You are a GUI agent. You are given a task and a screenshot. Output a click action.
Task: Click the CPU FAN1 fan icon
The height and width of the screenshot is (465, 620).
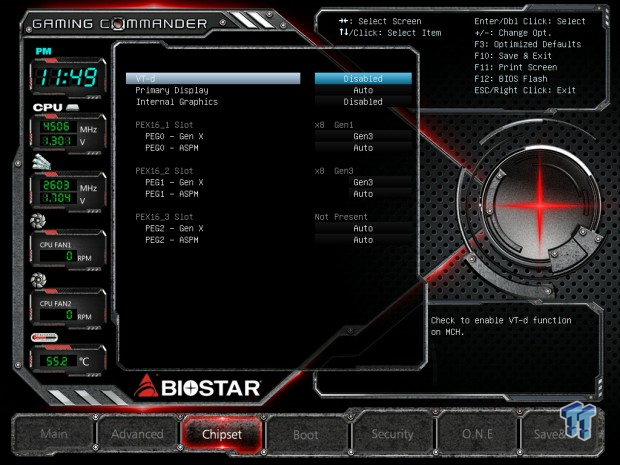[x=38, y=221]
